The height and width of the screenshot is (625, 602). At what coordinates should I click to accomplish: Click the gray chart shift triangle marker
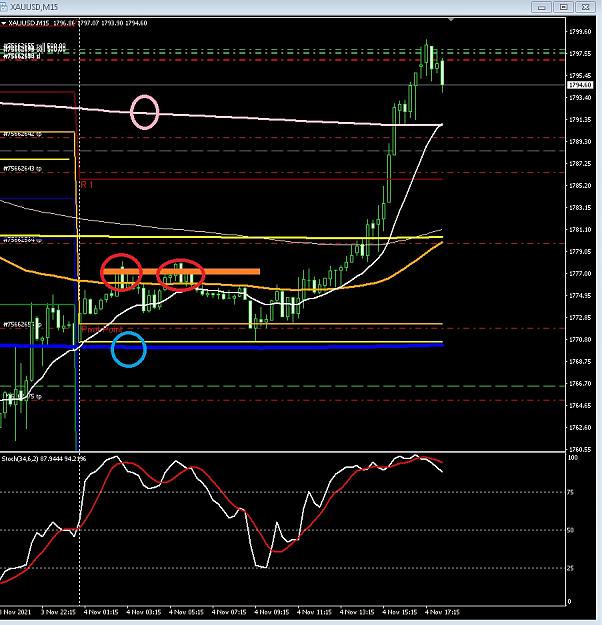[x=451, y=19]
